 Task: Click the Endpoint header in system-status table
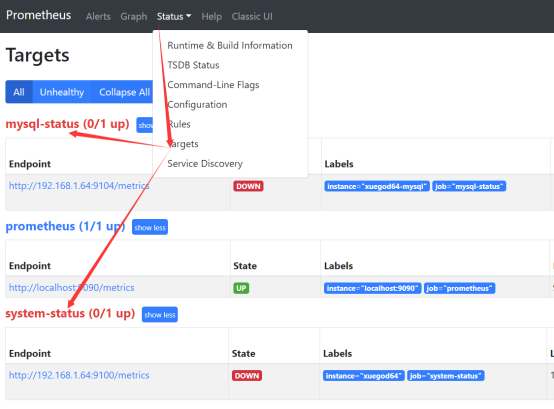coord(30,354)
